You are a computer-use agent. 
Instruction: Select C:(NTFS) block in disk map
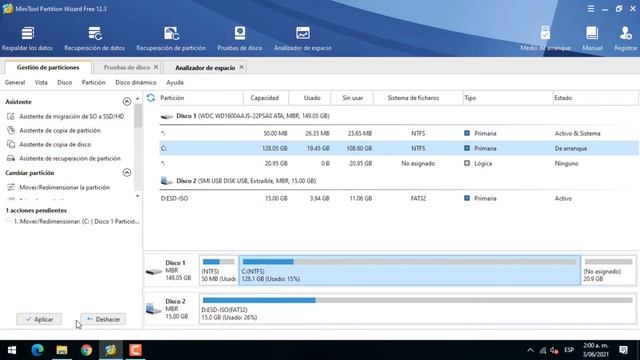click(409, 270)
